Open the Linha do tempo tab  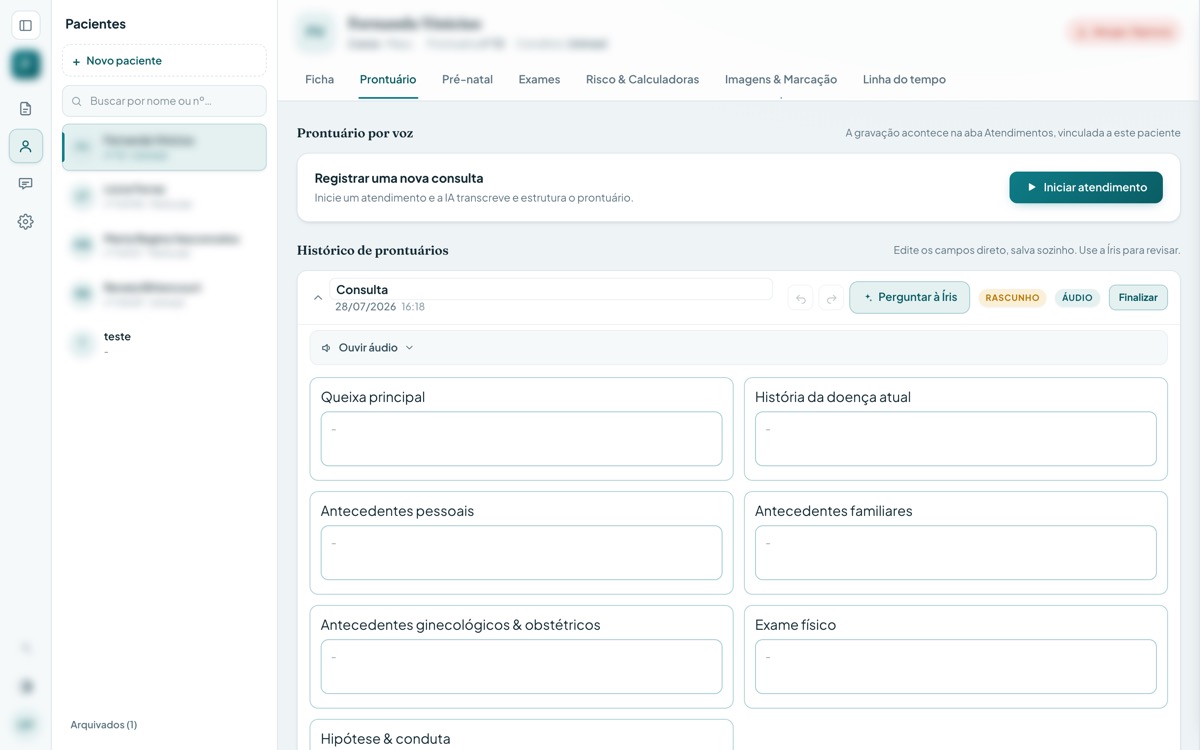[904, 79]
